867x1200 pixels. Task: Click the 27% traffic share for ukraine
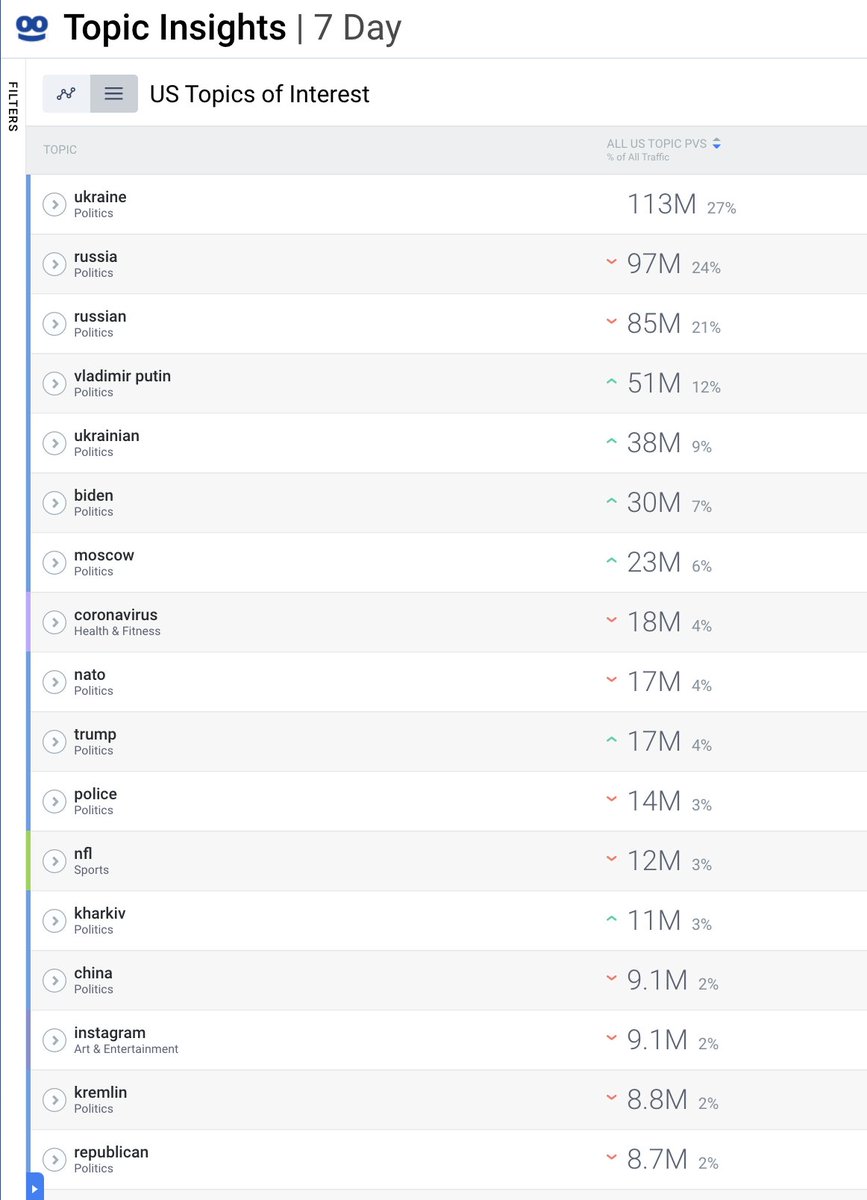(721, 208)
